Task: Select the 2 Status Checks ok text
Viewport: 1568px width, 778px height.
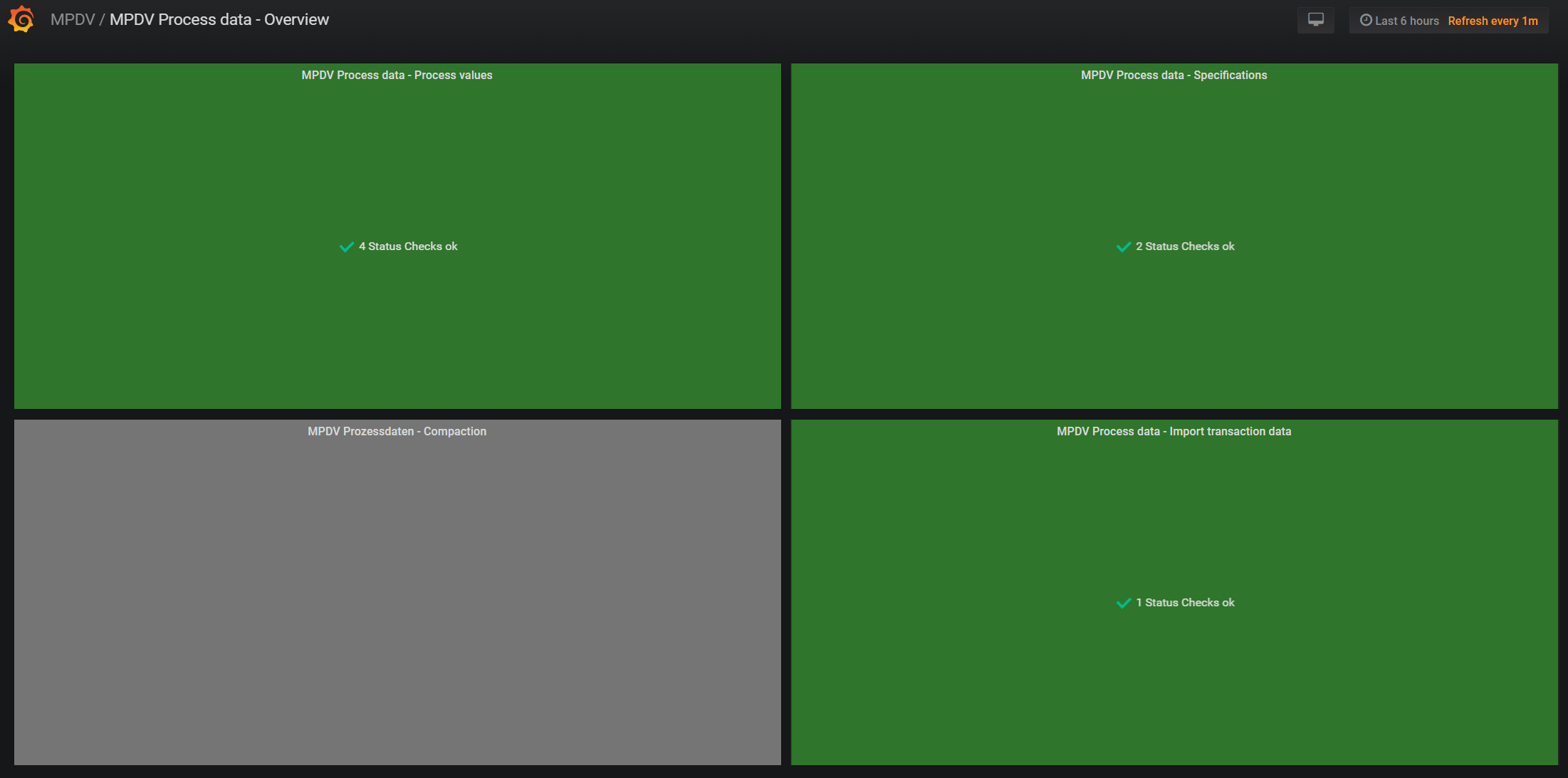Action: [x=1185, y=247]
